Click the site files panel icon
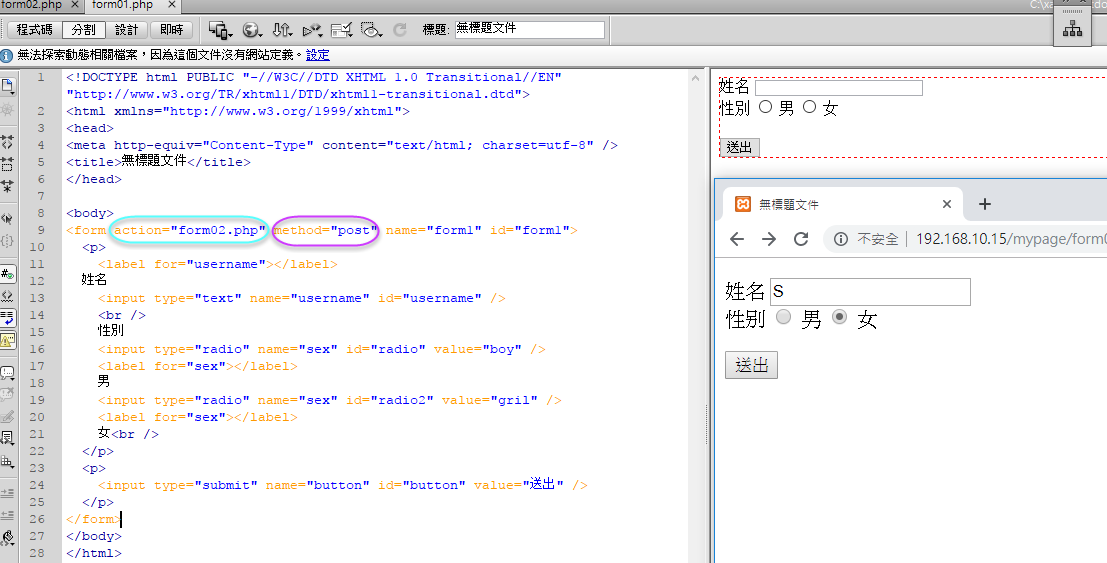Image resolution: width=1107 pixels, height=563 pixels. [x=1073, y=29]
